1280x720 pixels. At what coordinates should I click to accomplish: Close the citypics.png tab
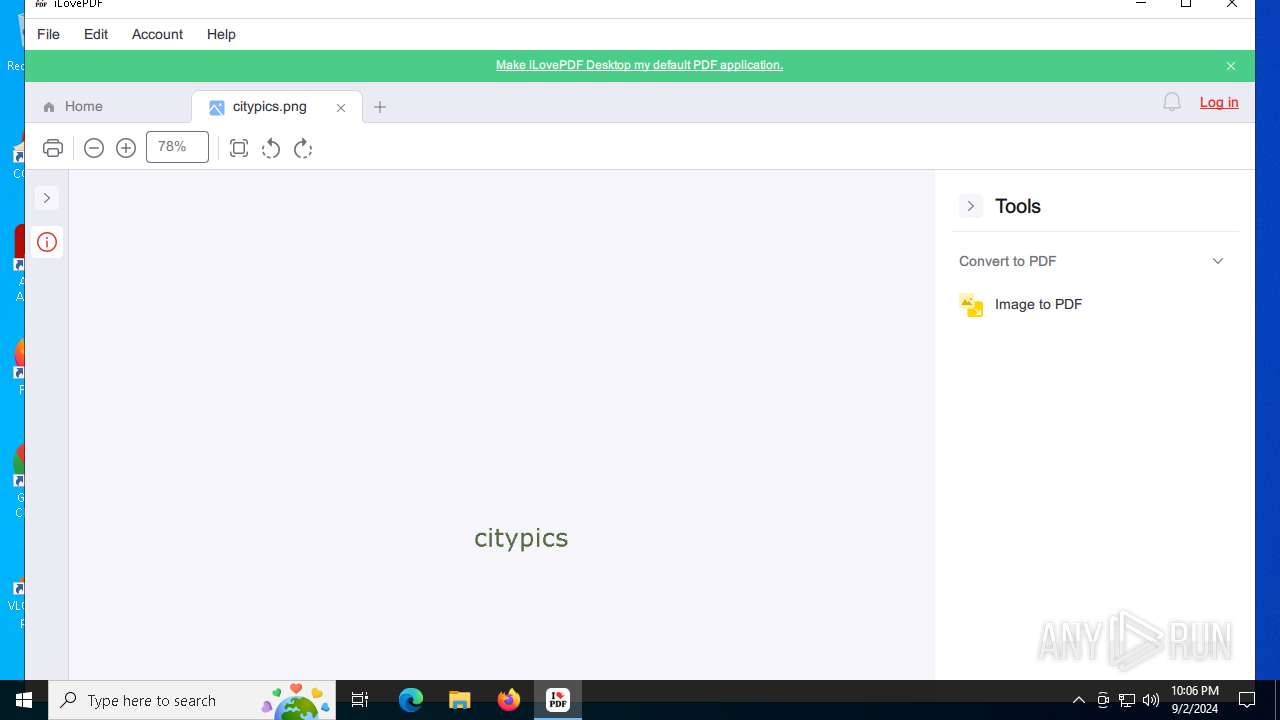(341, 107)
